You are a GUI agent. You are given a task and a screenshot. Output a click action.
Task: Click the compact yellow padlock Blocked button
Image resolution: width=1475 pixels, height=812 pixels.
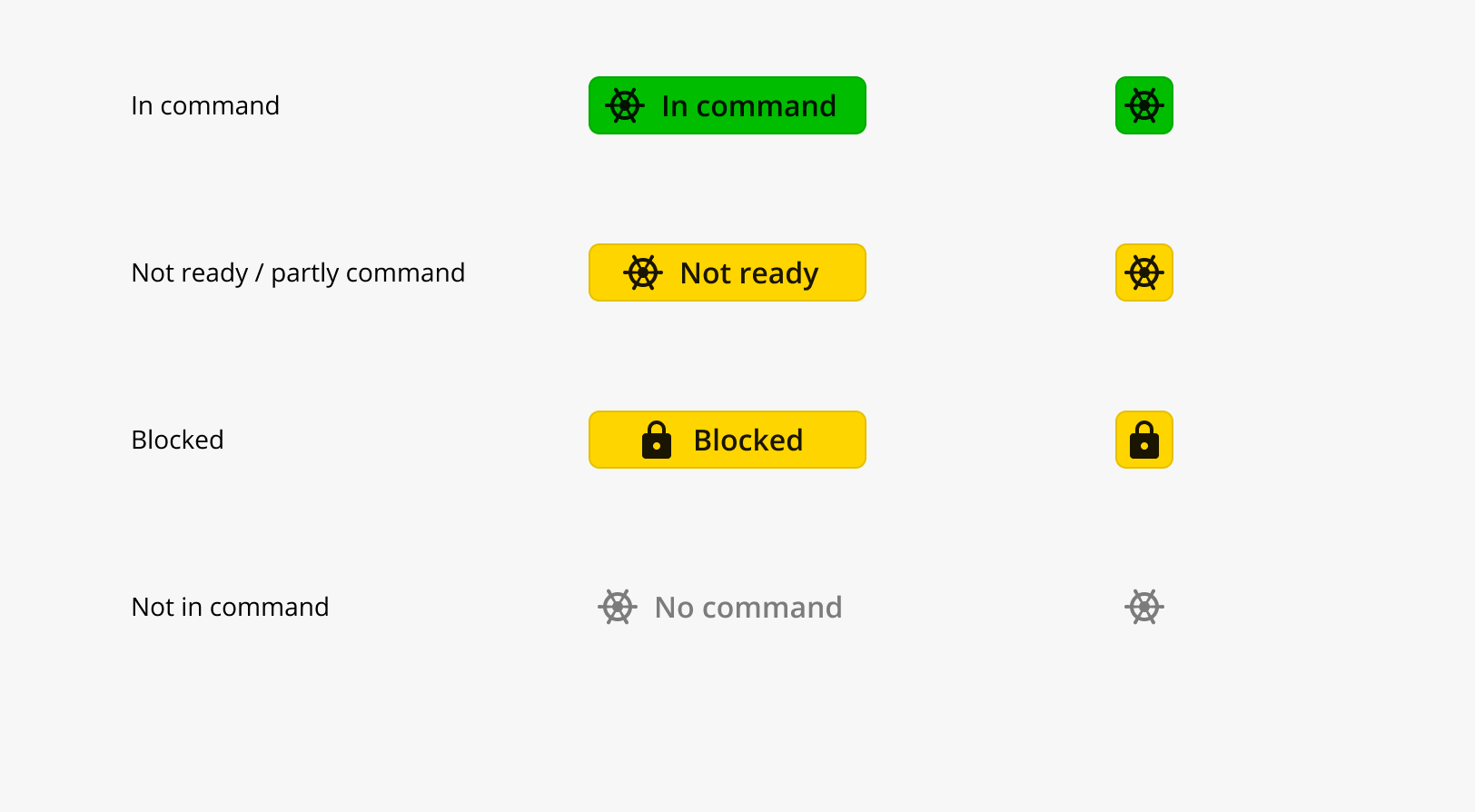[1144, 440]
